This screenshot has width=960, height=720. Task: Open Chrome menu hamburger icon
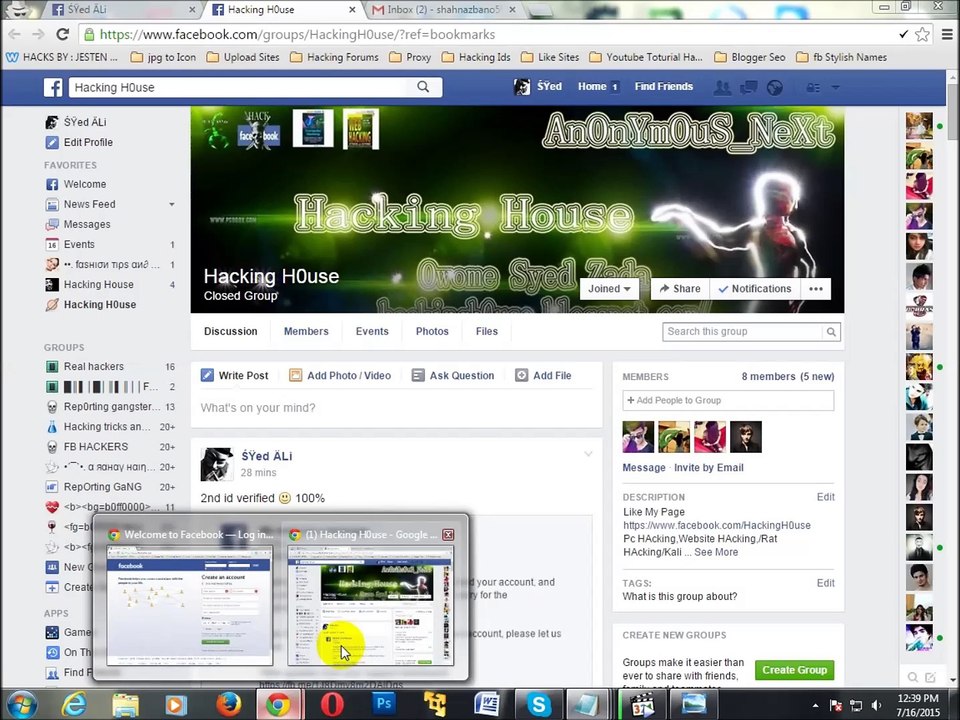(x=947, y=34)
